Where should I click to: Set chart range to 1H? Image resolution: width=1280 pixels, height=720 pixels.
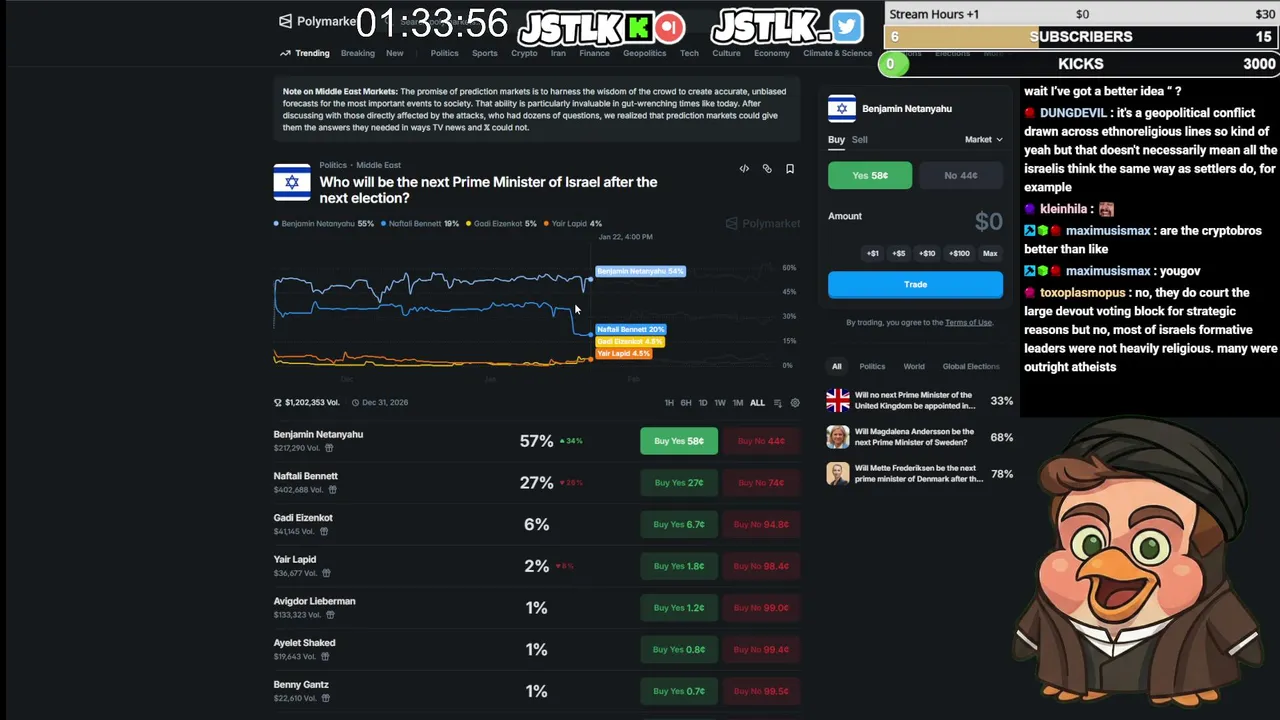click(669, 403)
